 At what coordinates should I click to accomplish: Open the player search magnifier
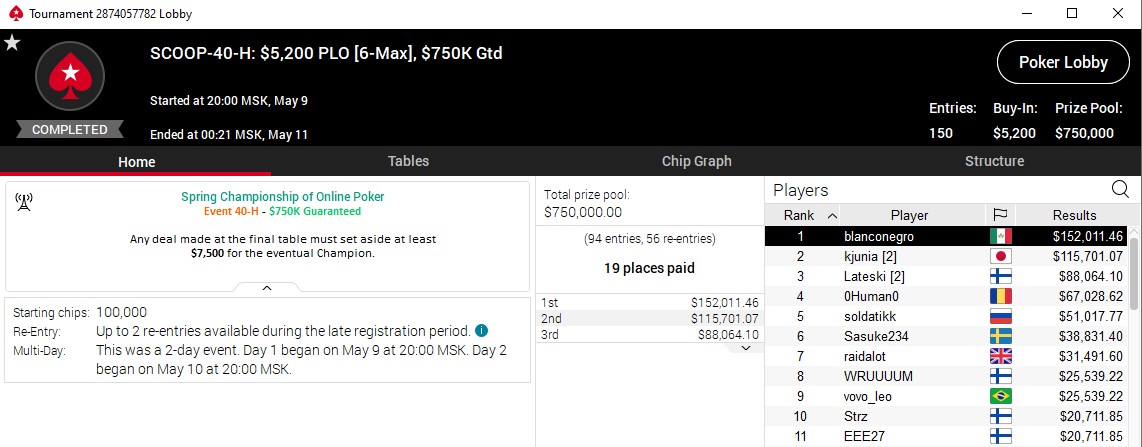click(1121, 189)
